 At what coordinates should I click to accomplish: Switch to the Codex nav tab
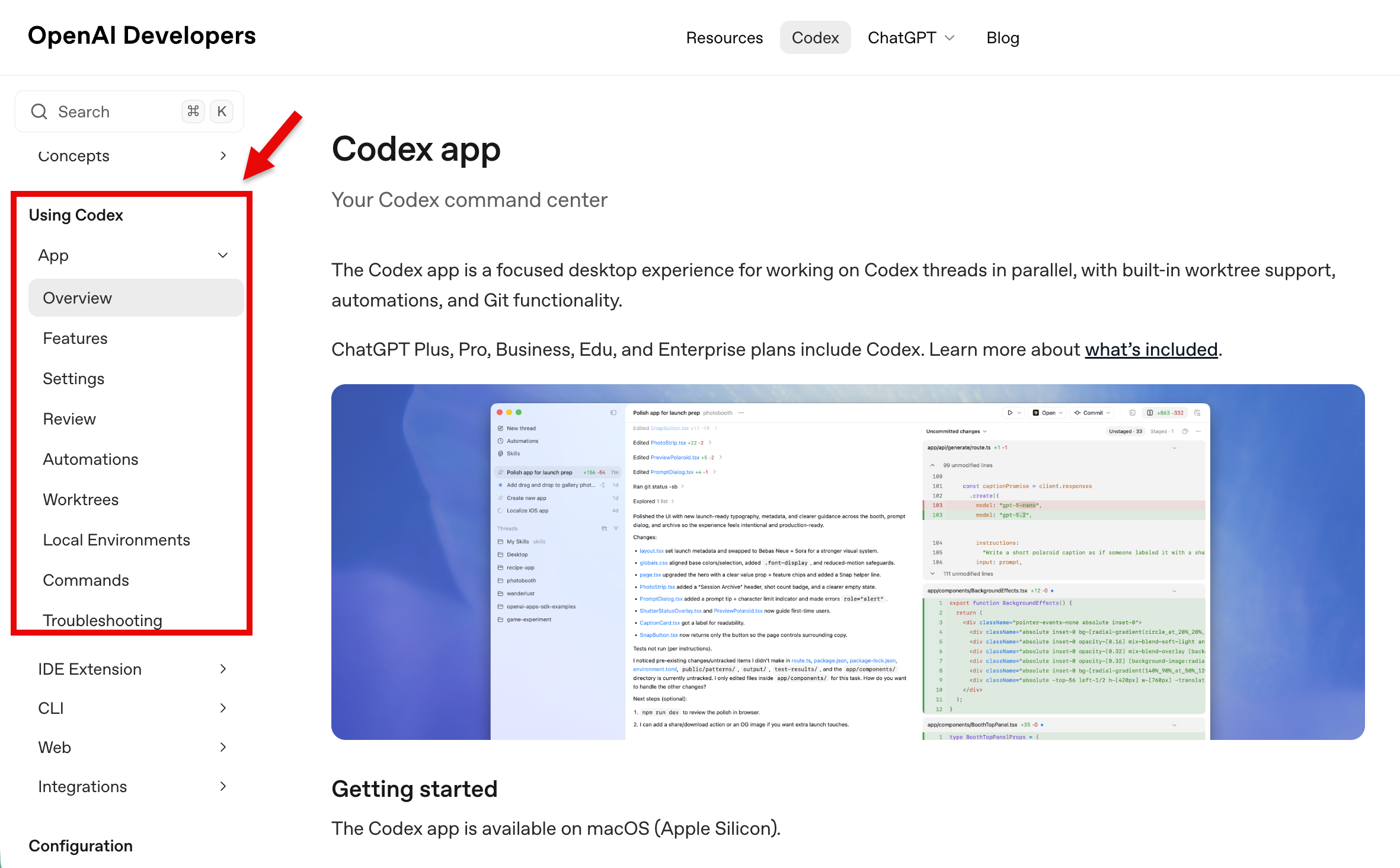coord(815,38)
